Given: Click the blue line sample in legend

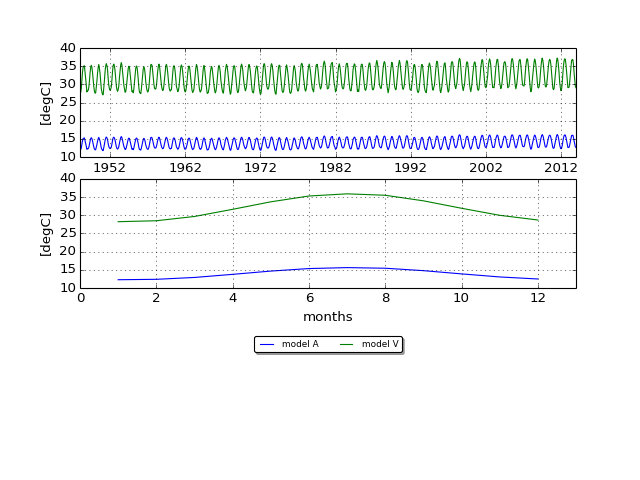Looking at the screenshot, I should point(267,344).
